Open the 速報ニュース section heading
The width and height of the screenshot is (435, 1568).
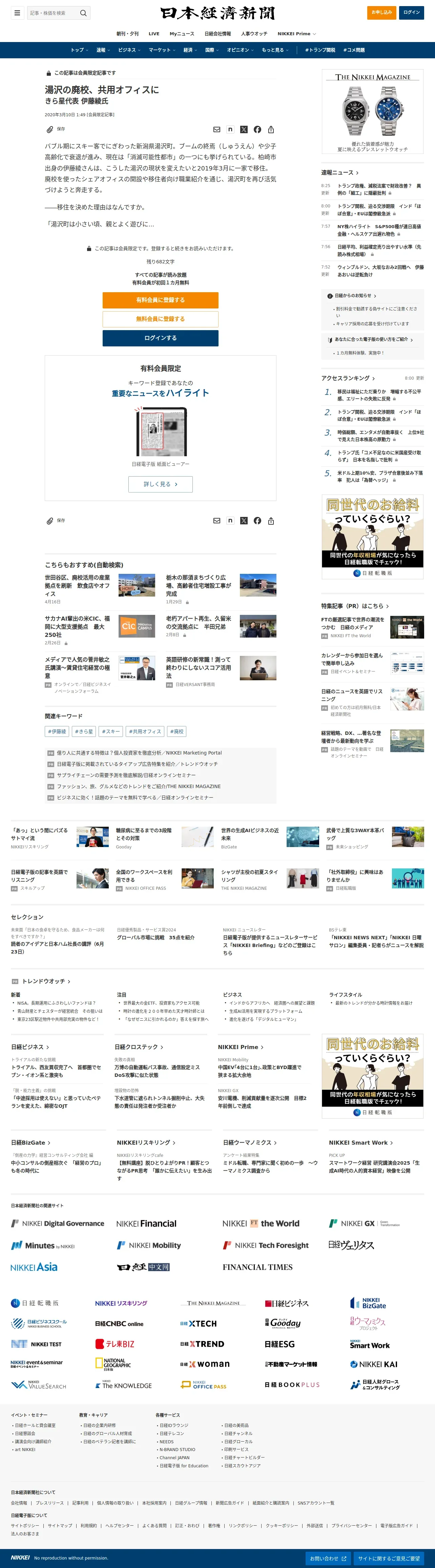tap(340, 173)
